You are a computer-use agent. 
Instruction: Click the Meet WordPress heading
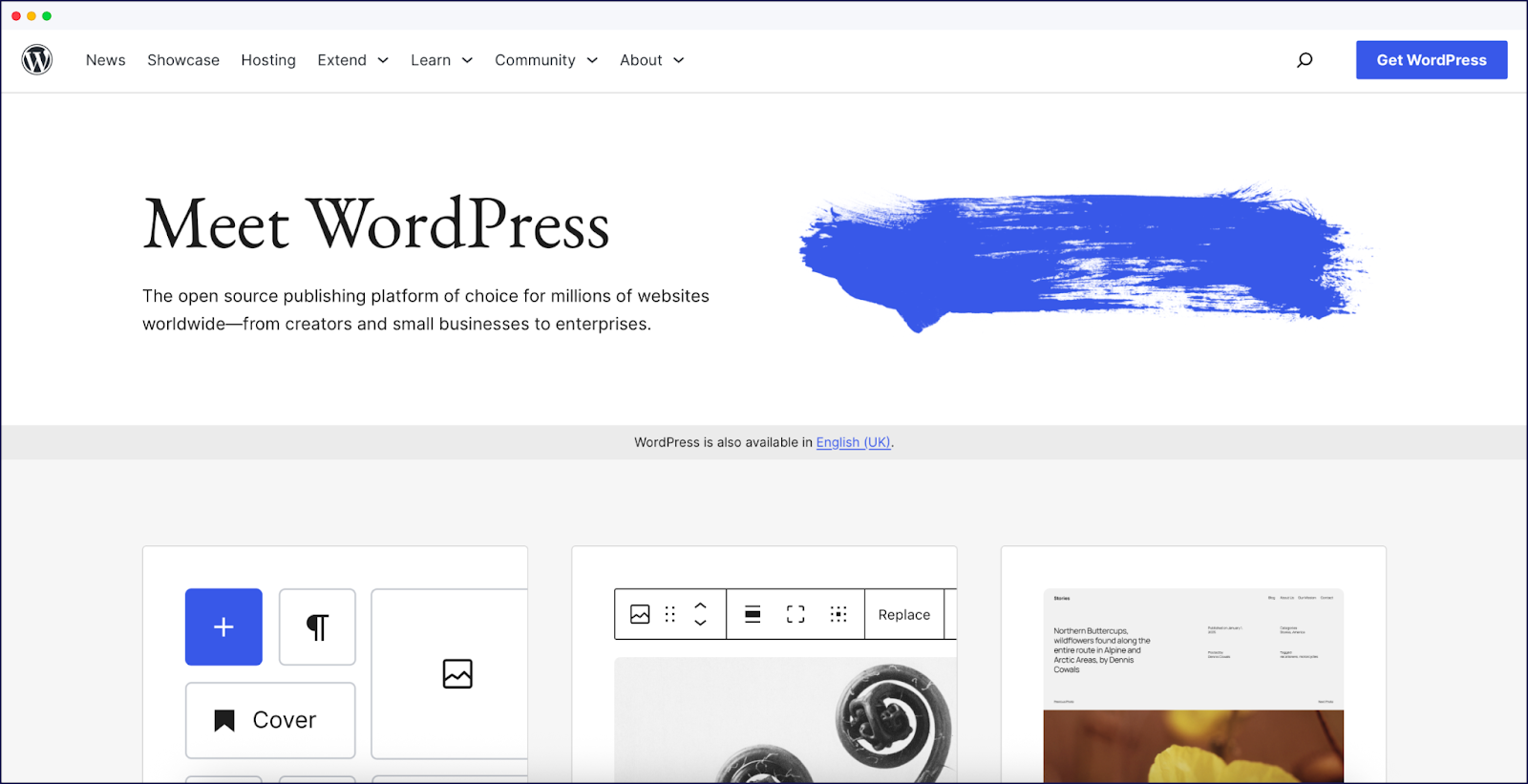[x=376, y=225]
